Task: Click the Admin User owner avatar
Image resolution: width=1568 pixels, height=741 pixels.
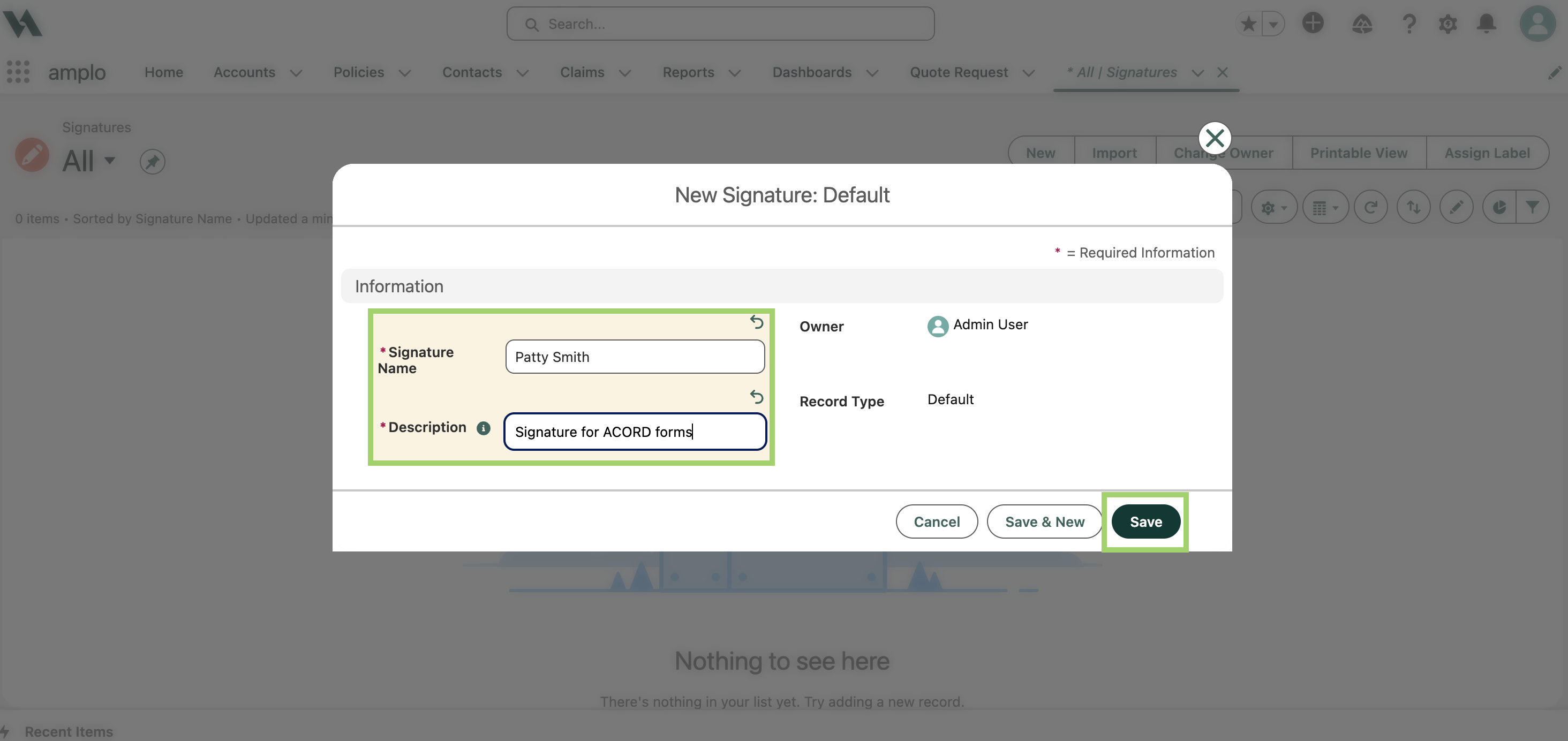Action: tap(937, 326)
